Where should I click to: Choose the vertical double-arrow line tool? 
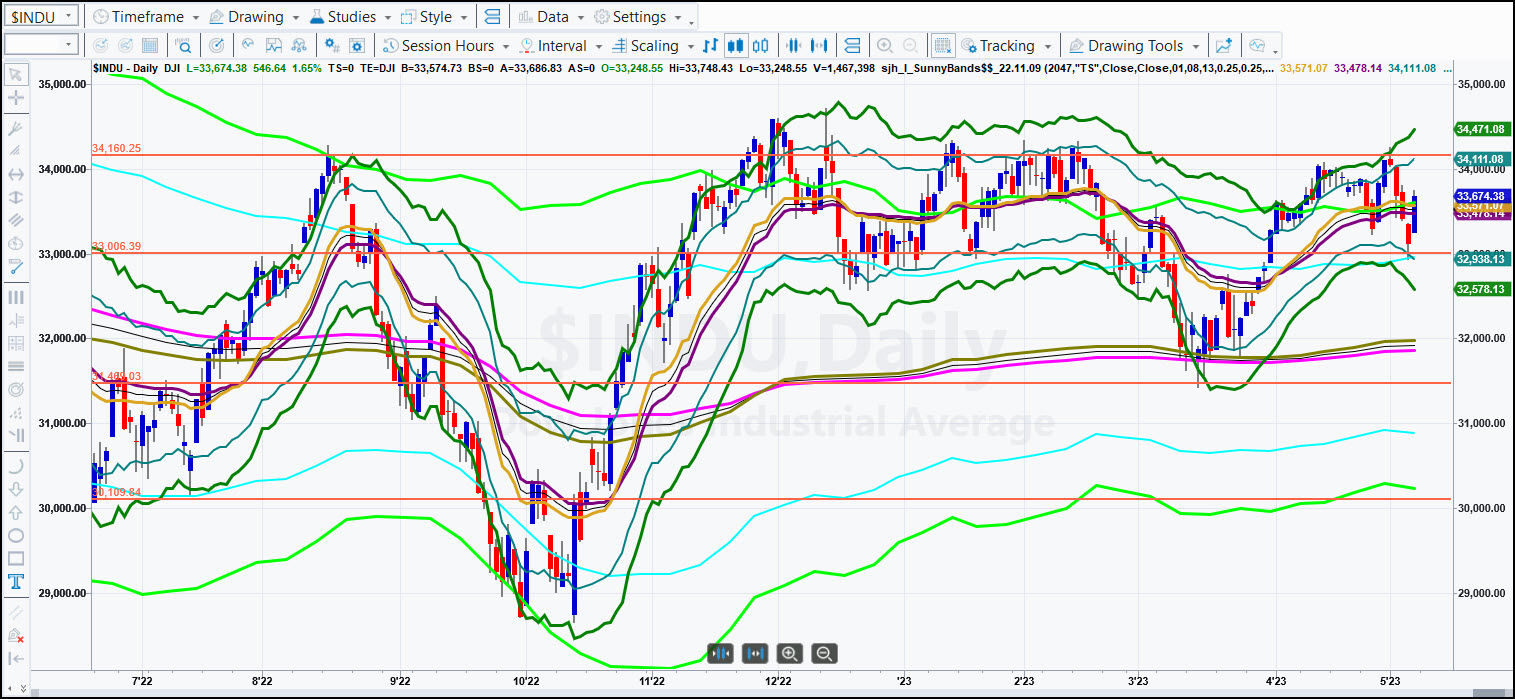[15, 197]
